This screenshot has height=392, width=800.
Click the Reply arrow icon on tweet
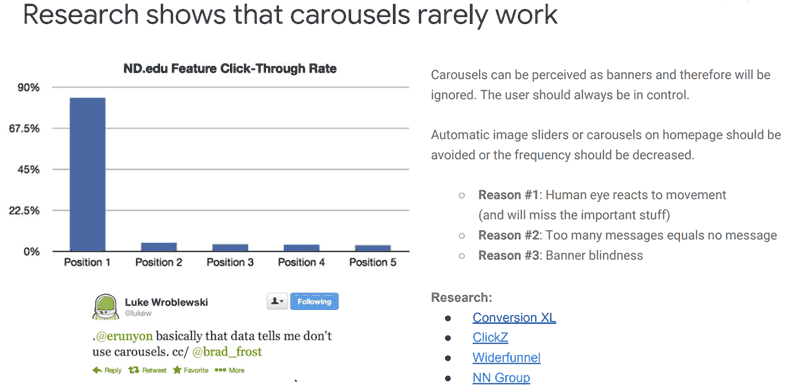[97, 370]
